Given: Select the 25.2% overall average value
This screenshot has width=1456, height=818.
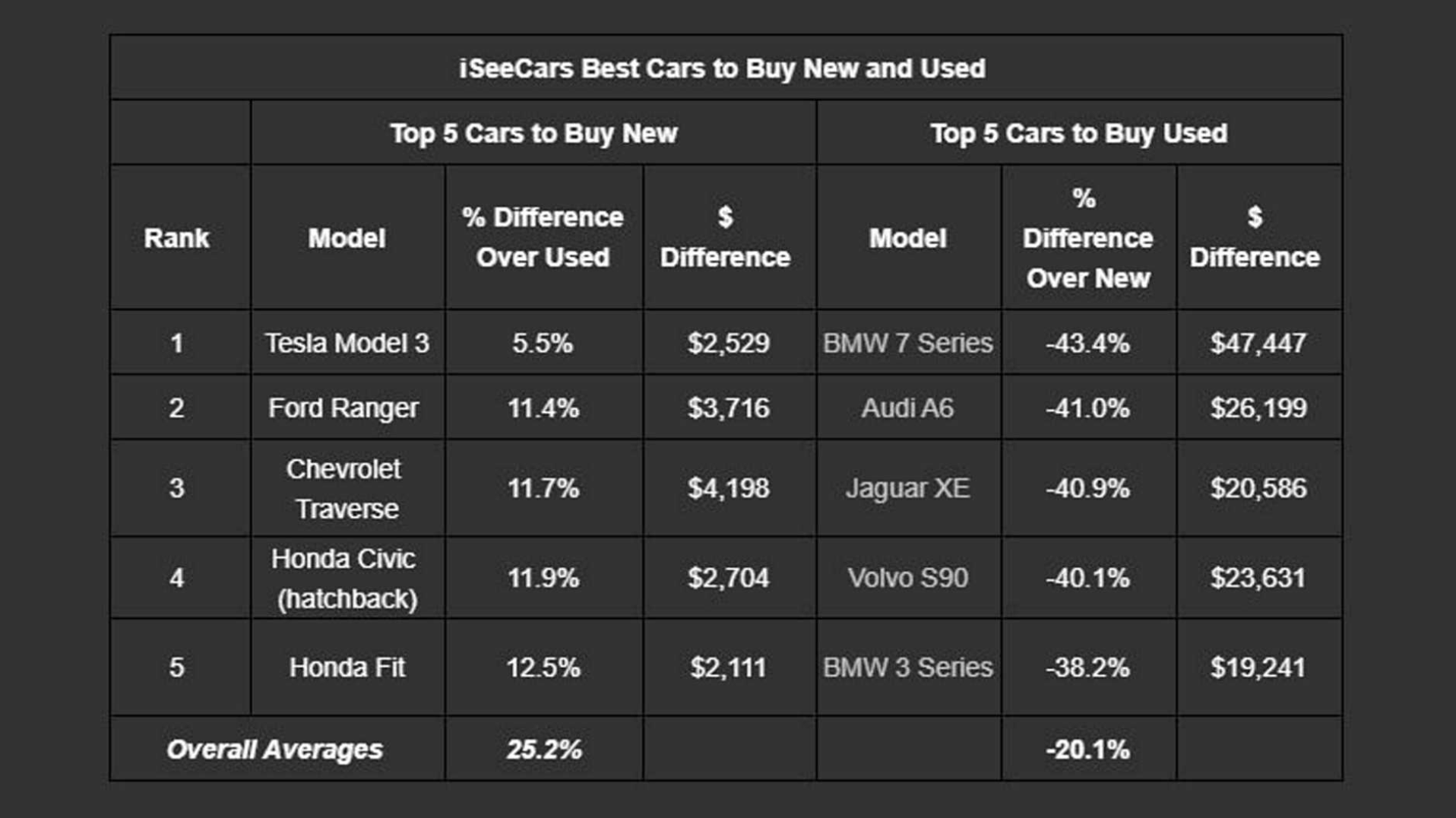Looking at the screenshot, I should pyautogui.click(x=544, y=750).
